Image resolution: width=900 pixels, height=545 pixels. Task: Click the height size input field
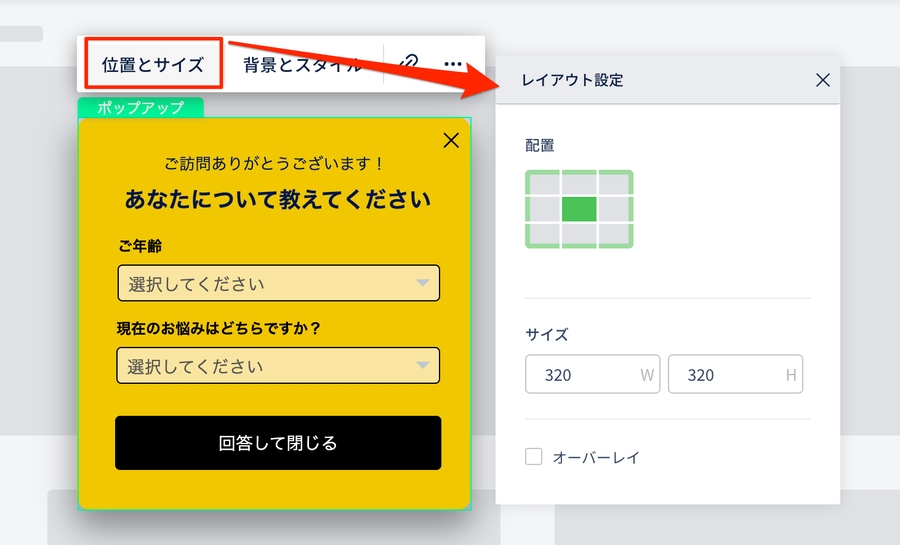click(x=733, y=375)
